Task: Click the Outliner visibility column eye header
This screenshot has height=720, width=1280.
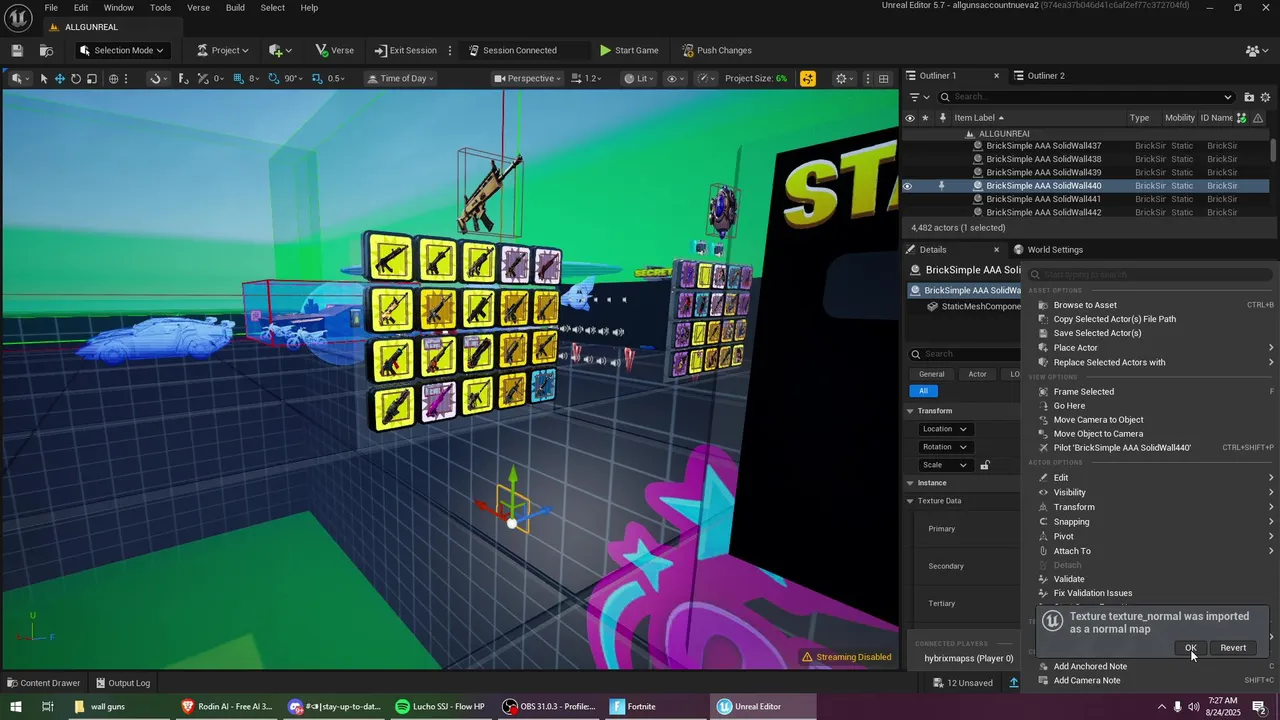Action: 909,118
